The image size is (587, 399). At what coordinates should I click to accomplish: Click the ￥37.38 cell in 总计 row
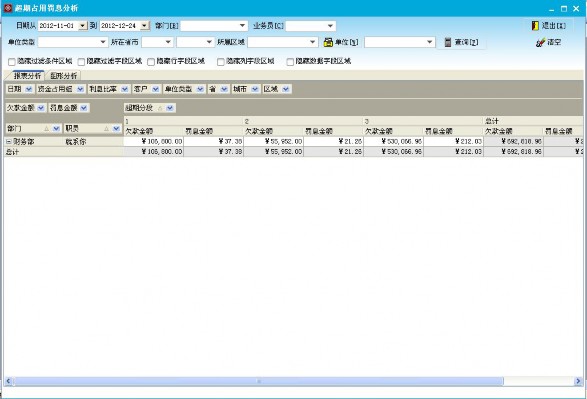[x=213, y=152]
